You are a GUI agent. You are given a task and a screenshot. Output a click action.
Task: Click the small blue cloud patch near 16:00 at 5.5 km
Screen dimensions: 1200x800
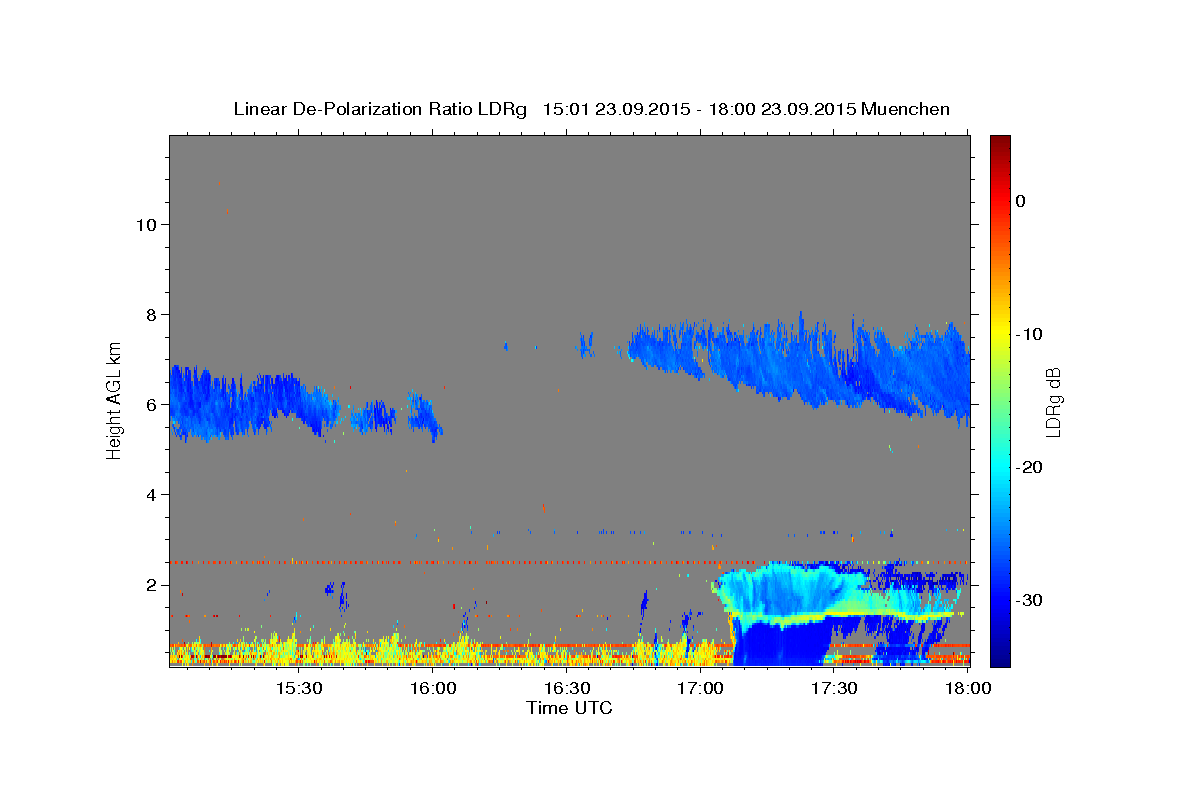tap(424, 415)
